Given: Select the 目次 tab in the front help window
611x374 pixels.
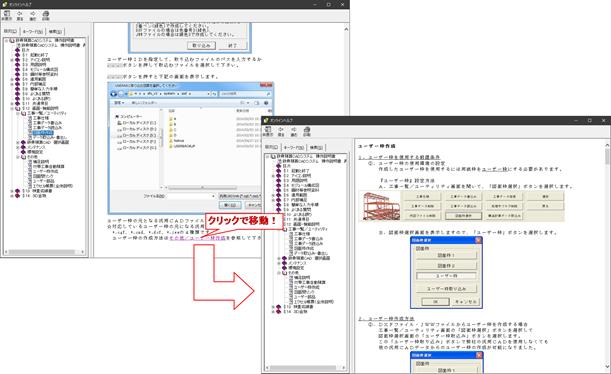Looking at the screenshot, I should click(272, 147).
